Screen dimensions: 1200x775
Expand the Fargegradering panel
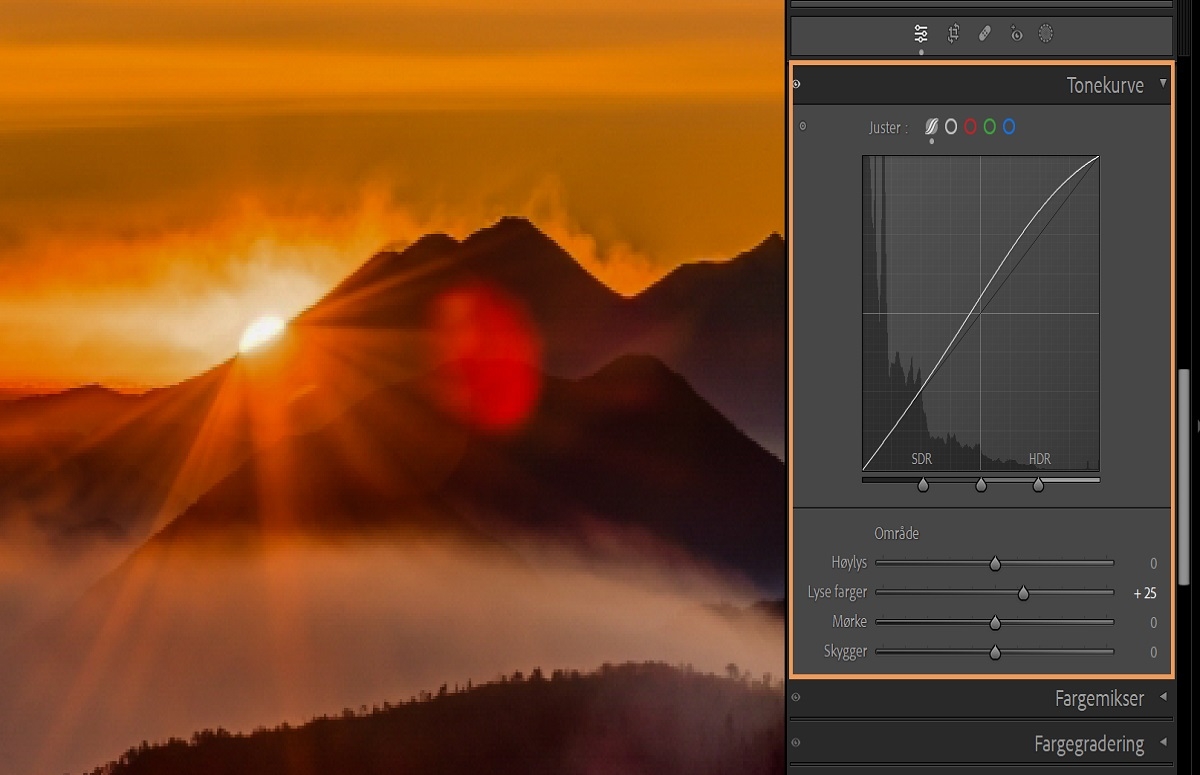(x=1163, y=743)
